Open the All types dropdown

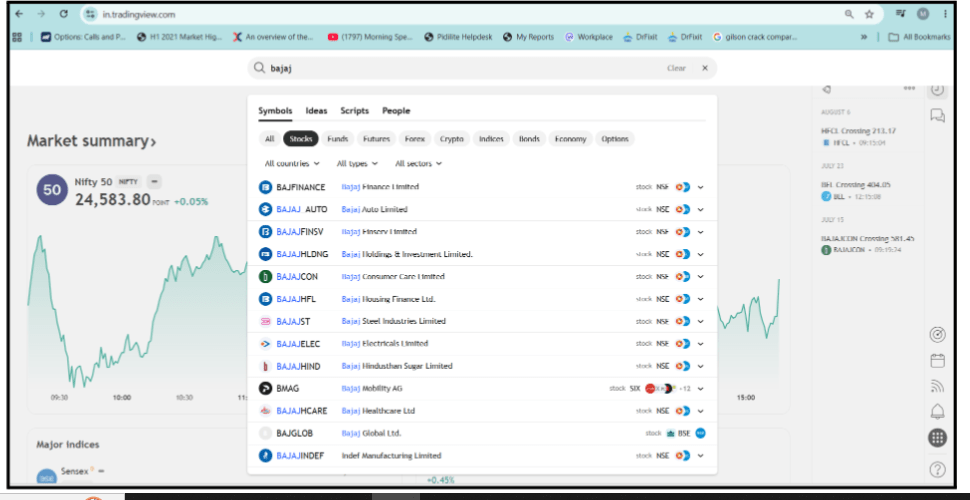pos(357,164)
